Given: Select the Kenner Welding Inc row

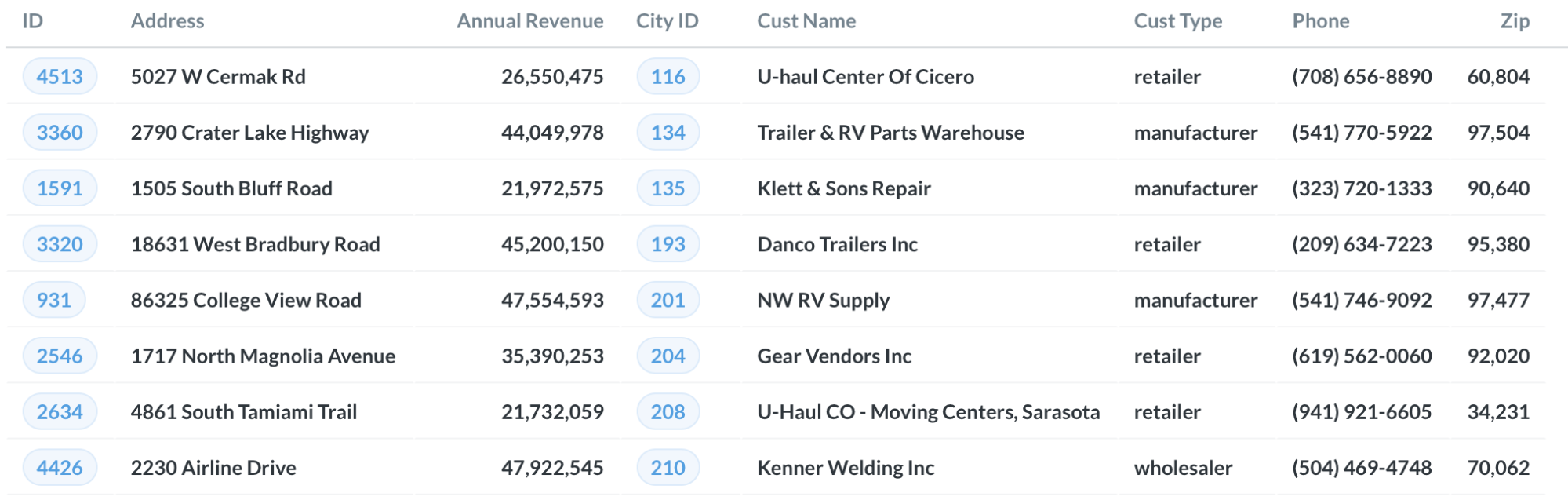Looking at the screenshot, I should 845,468.
